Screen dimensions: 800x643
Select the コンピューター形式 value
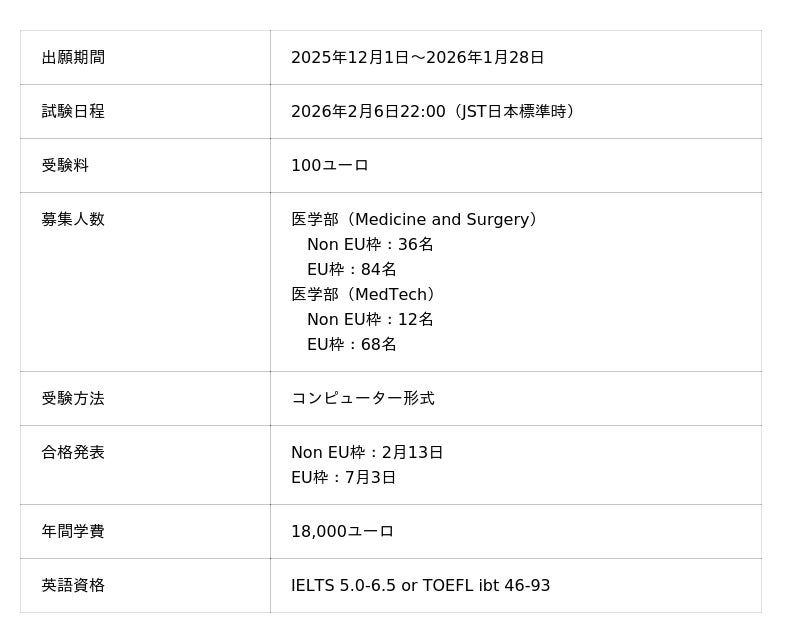(363, 399)
